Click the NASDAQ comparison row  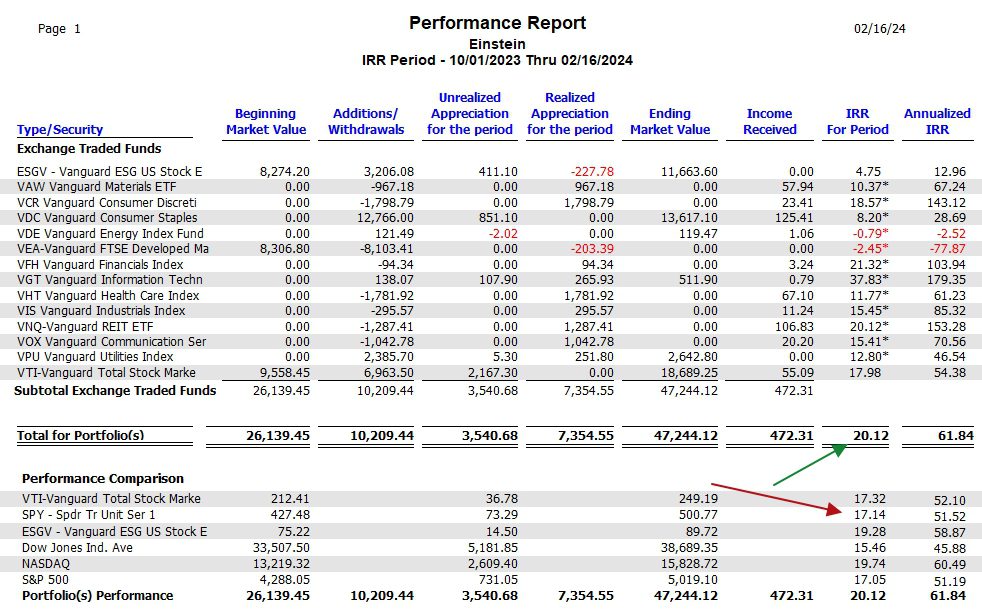coord(491,564)
